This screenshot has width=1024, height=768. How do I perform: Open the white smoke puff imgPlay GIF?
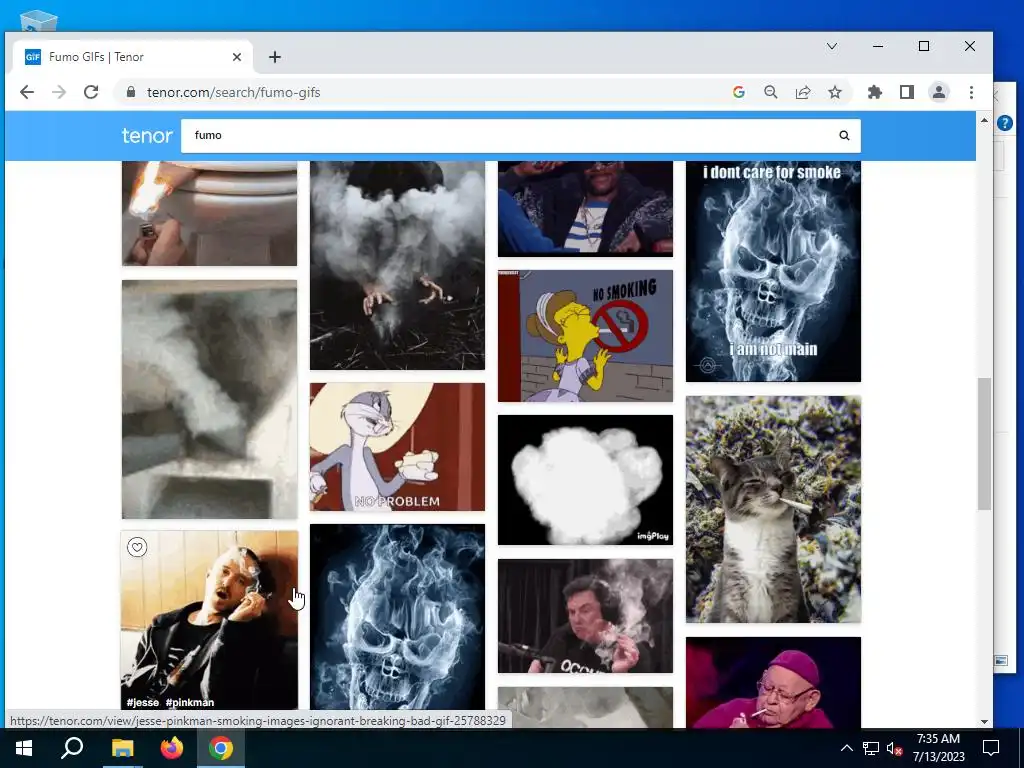[x=585, y=479]
